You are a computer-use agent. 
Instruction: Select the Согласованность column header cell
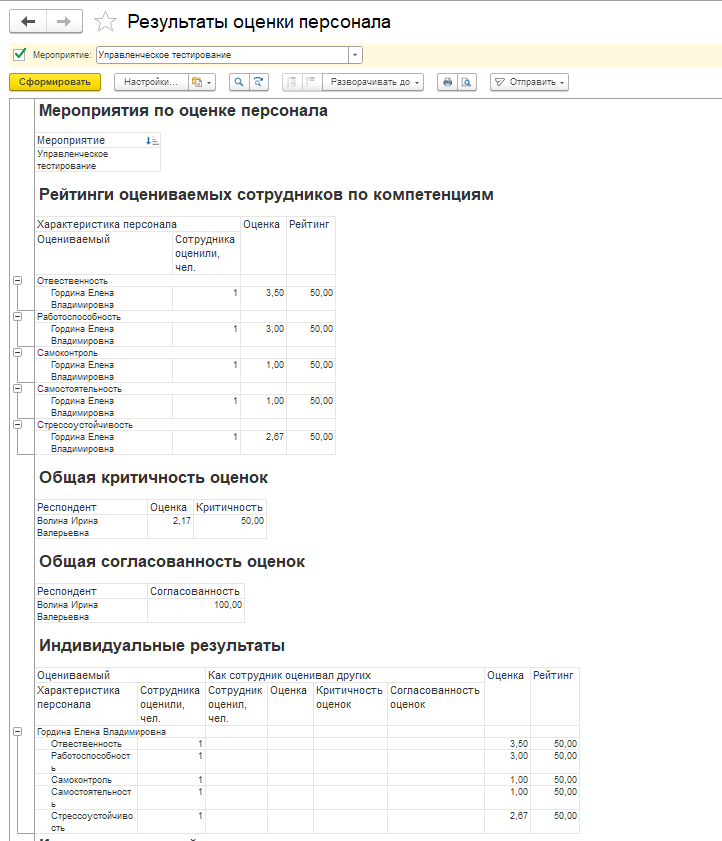195,591
